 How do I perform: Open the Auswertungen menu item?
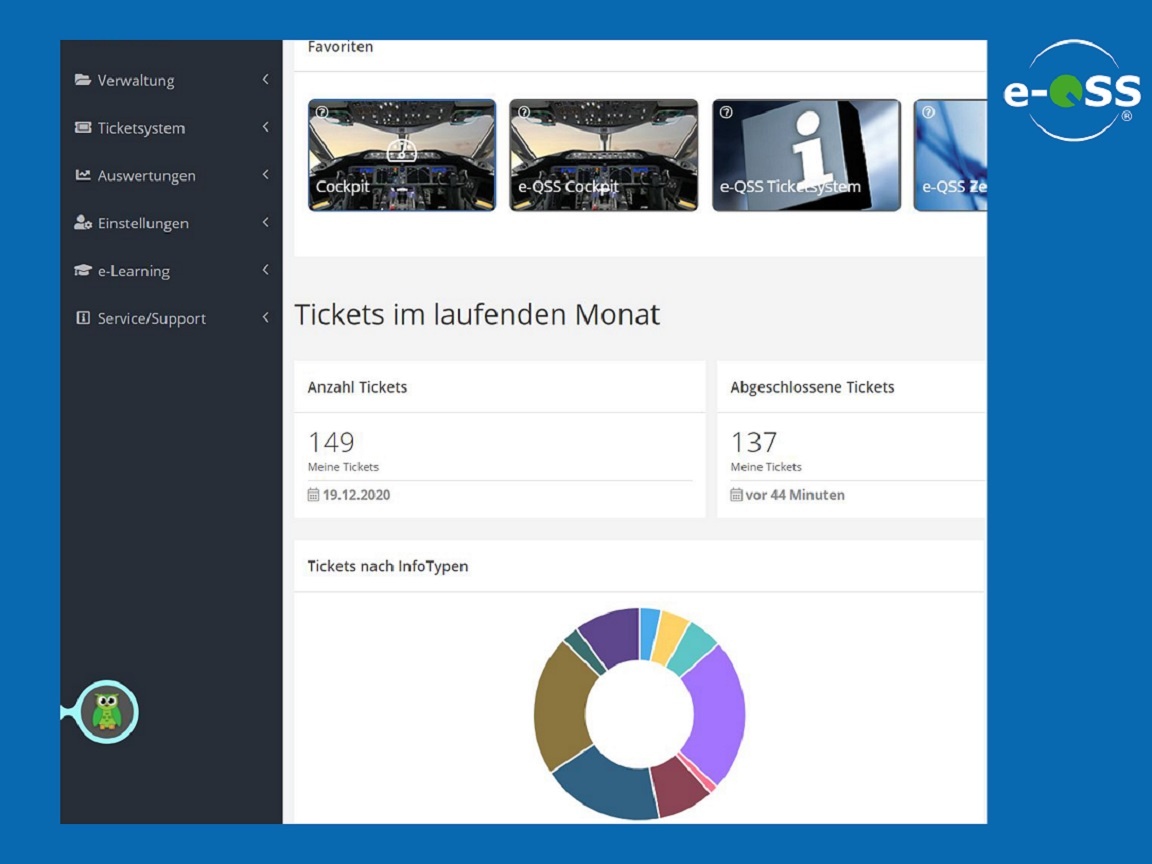[x=171, y=176]
